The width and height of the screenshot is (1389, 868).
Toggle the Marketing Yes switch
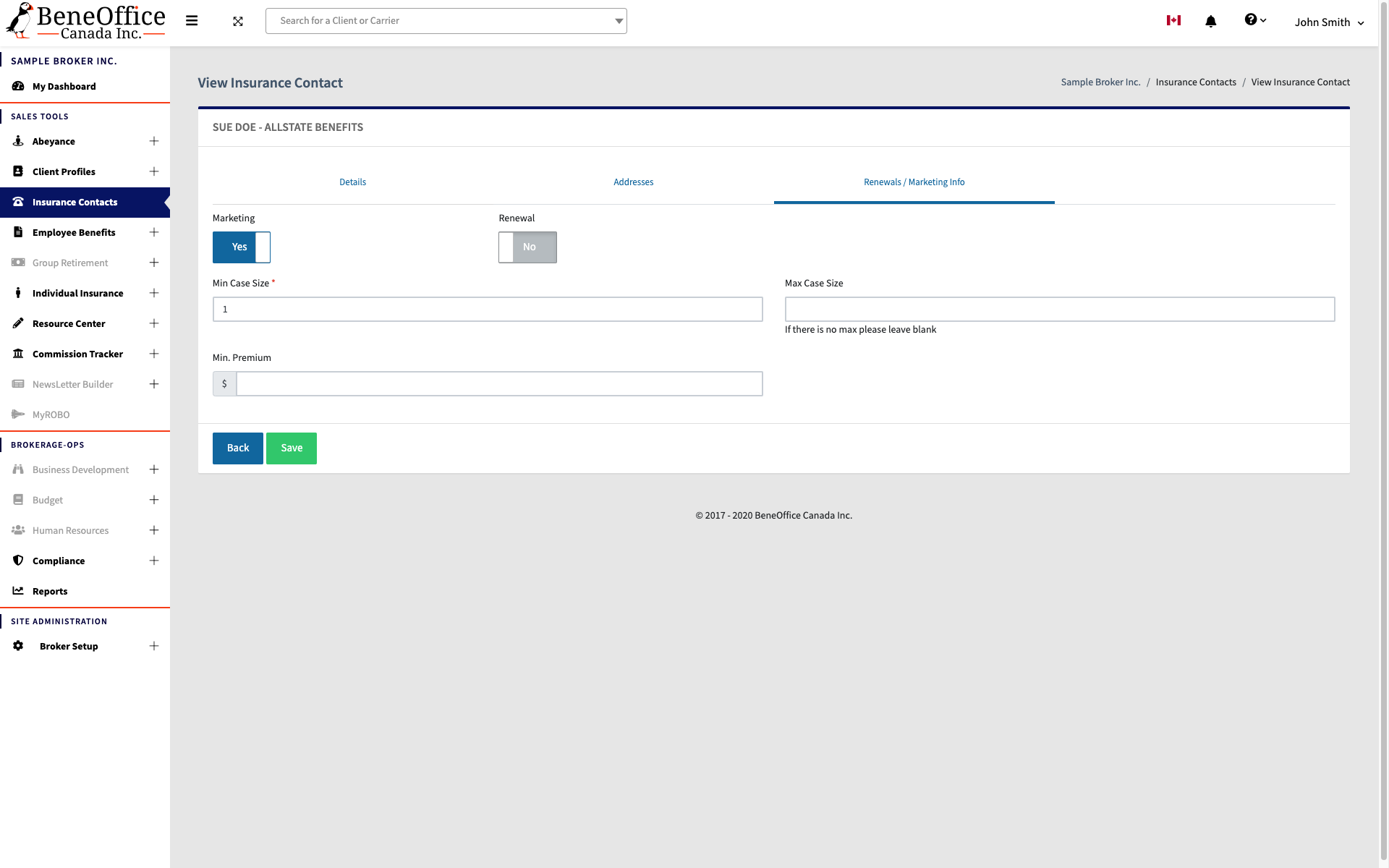pyautogui.click(x=242, y=247)
